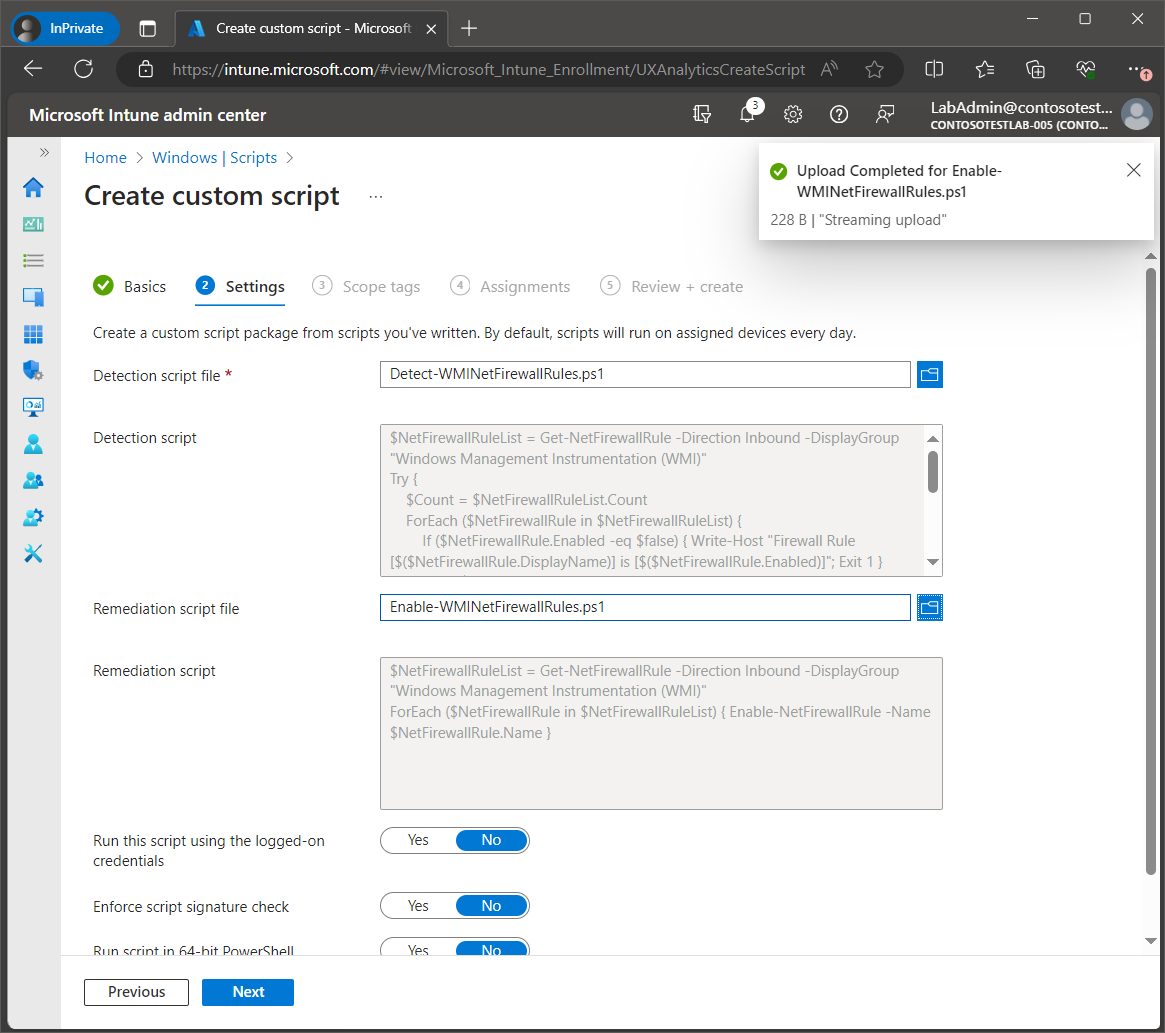Open the Apps grid icon in sidebar

click(x=33, y=334)
